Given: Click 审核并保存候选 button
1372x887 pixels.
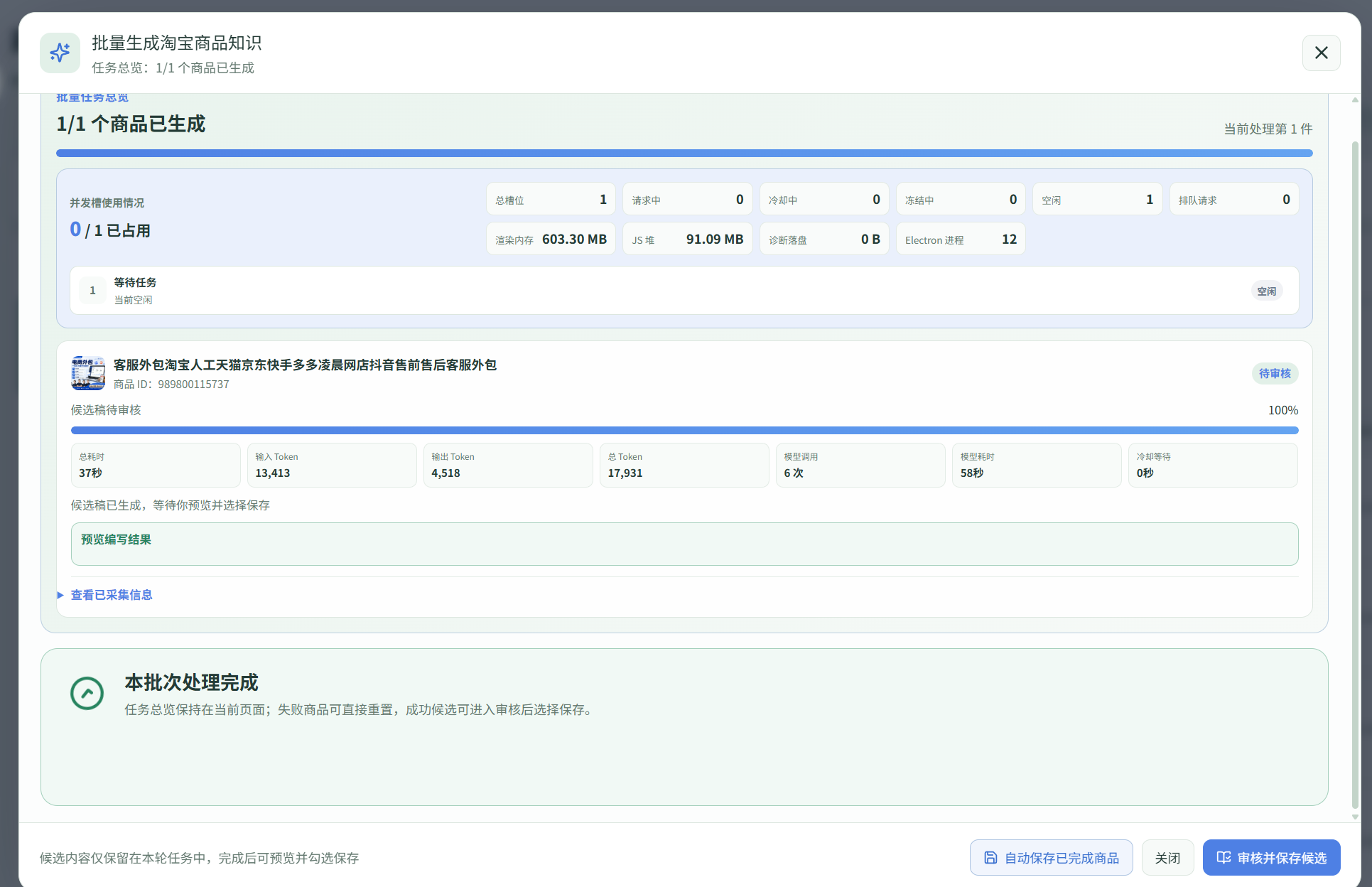Looking at the screenshot, I should click(x=1271, y=858).
